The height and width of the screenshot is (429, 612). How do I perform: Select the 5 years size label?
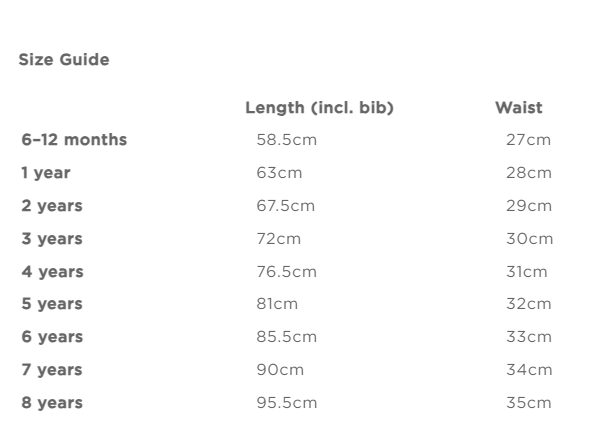pos(52,304)
